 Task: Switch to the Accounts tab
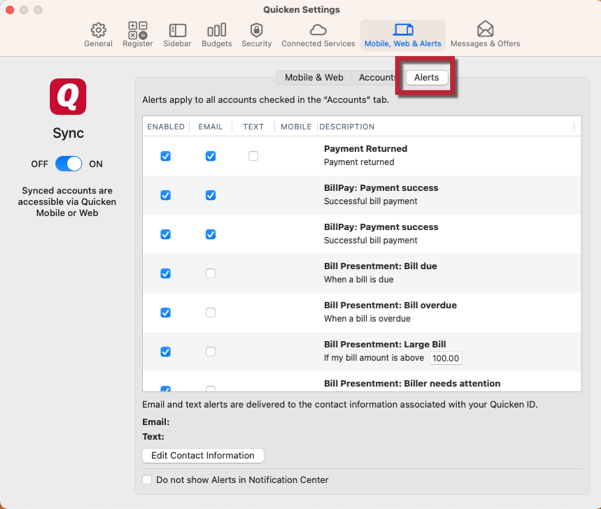tap(377, 77)
